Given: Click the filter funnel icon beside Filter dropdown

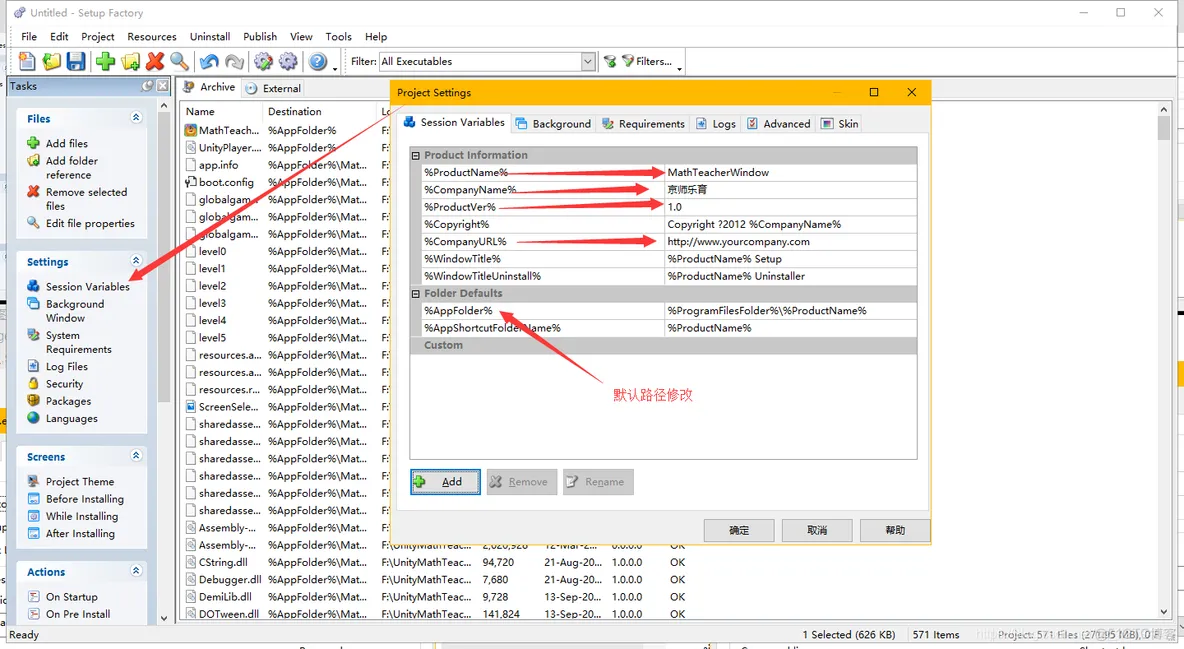Looking at the screenshot, I should [x=609, y=61].
